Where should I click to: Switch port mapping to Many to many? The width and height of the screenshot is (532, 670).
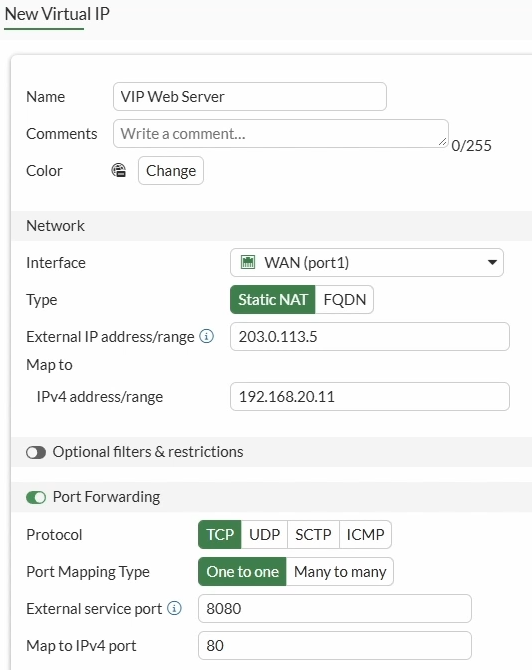(340, 572)
